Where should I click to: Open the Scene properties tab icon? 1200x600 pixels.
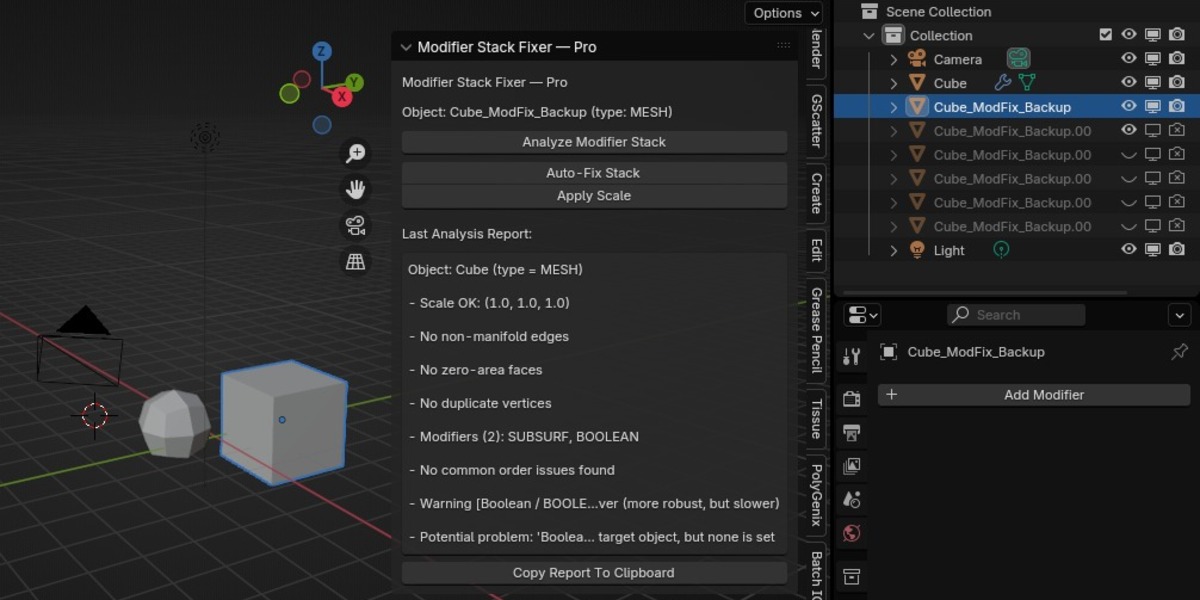click(x=852, y=499)
